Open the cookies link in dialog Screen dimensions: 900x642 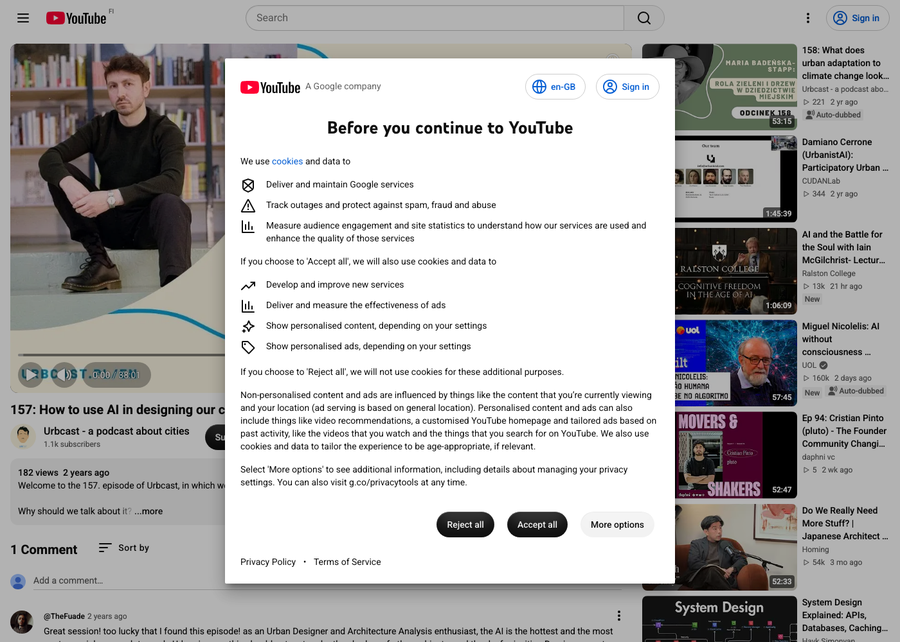point(287,161)
